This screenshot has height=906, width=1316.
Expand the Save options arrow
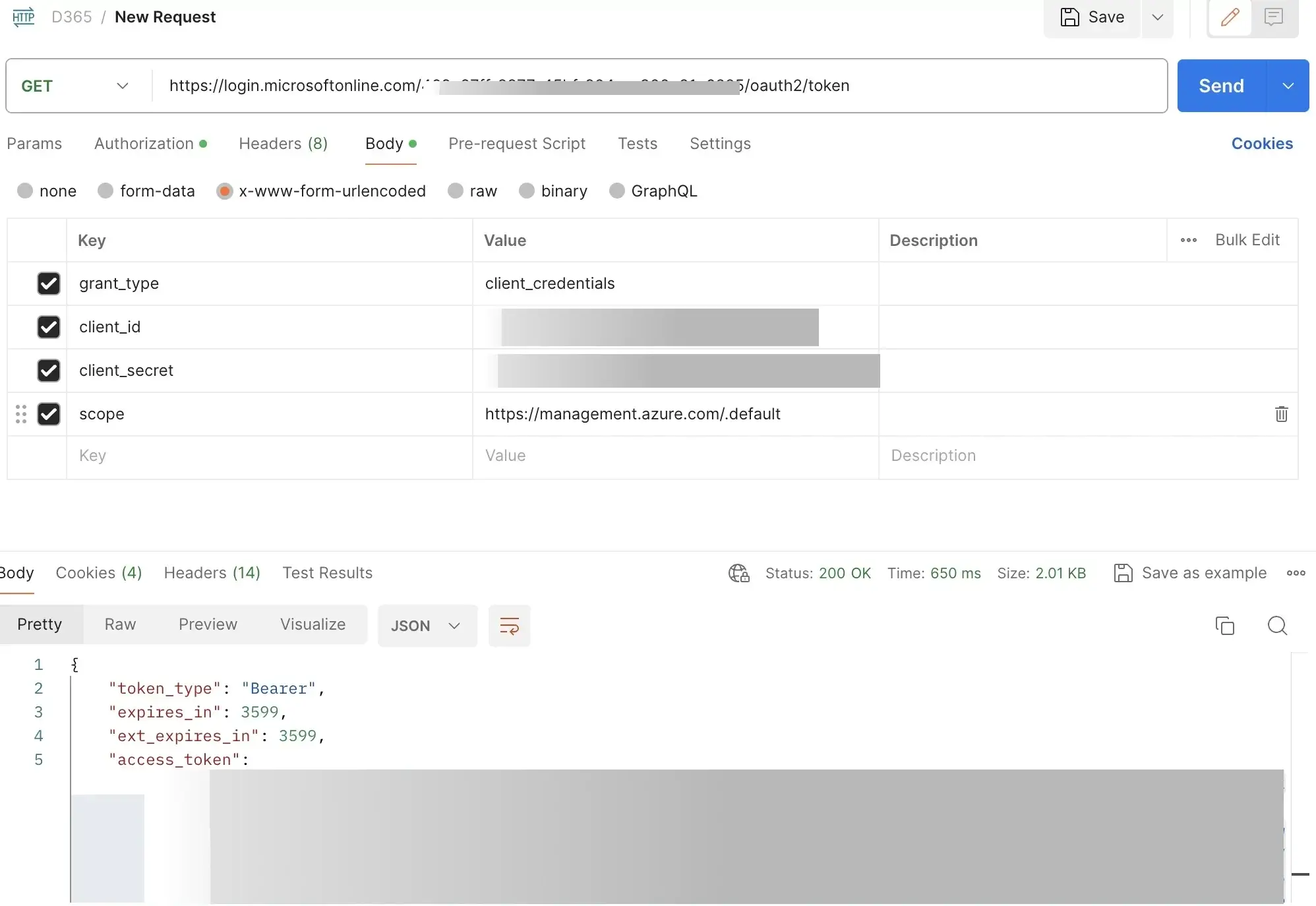tap(1158, 17)
